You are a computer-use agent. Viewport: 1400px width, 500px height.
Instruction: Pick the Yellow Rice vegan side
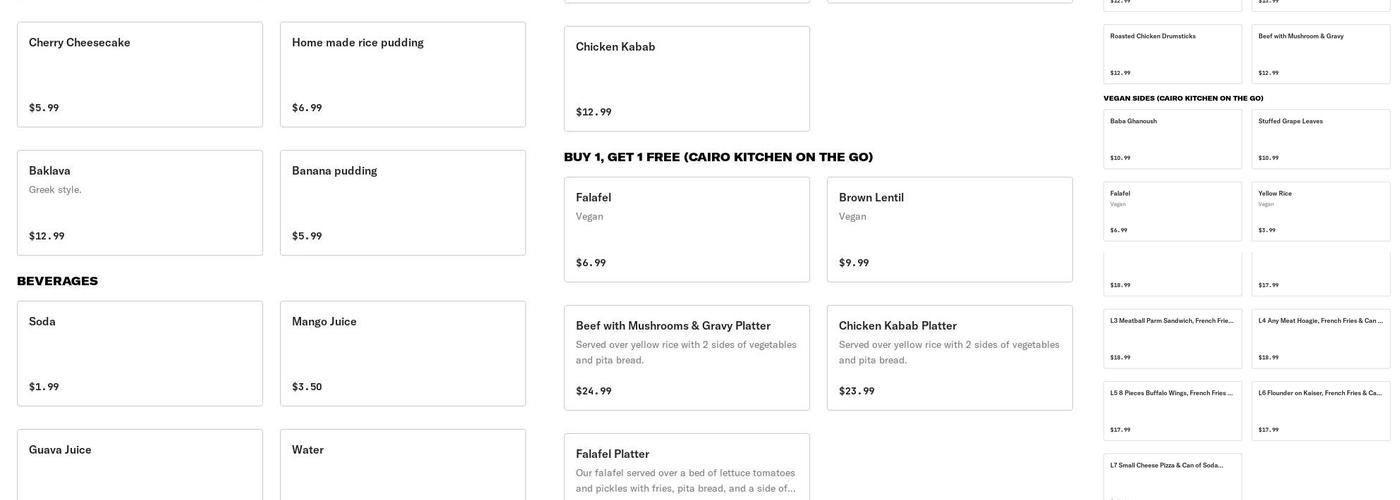tap(1321, 211)
